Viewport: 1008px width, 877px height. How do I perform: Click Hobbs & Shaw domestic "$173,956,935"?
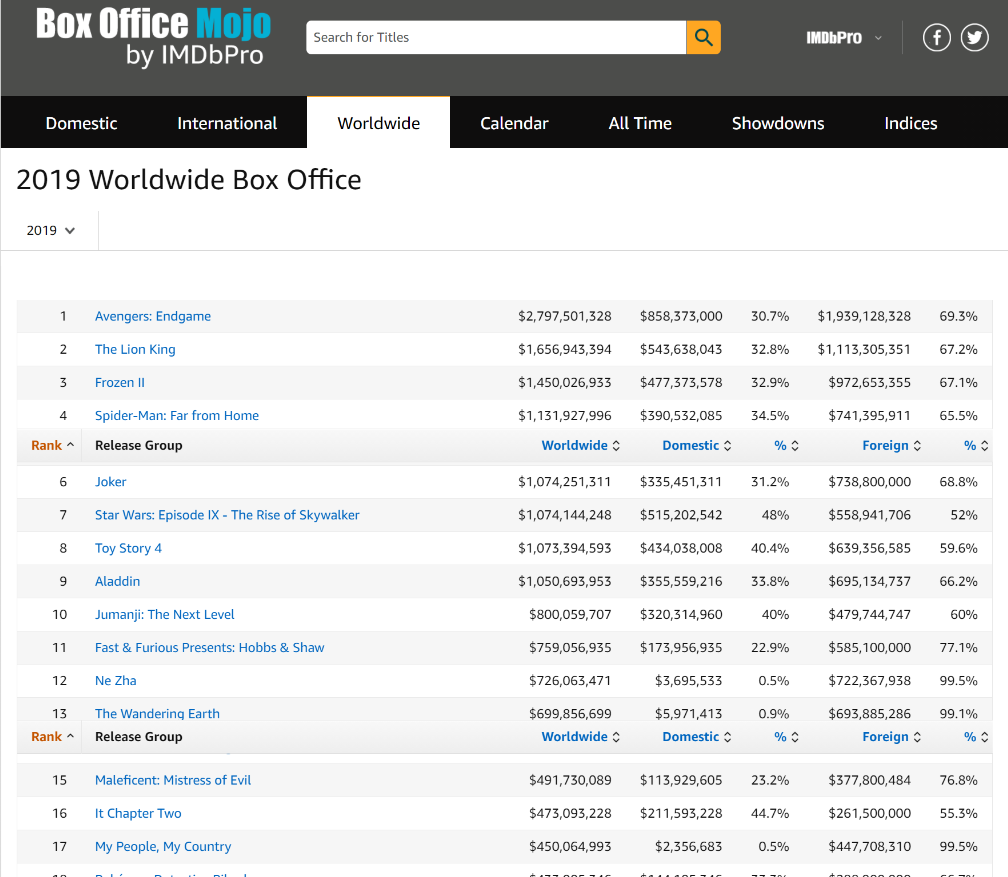coord(681,647)
